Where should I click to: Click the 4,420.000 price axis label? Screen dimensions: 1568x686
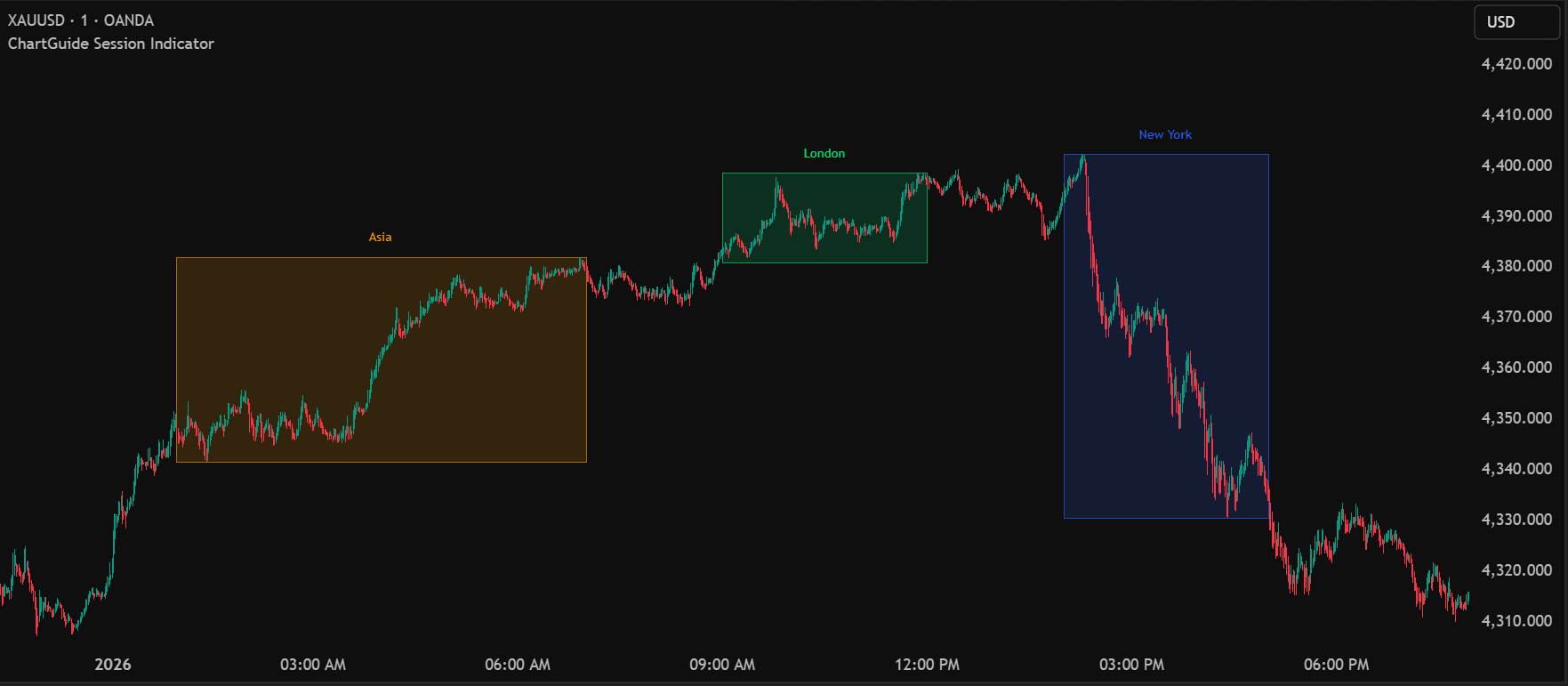1516,64
